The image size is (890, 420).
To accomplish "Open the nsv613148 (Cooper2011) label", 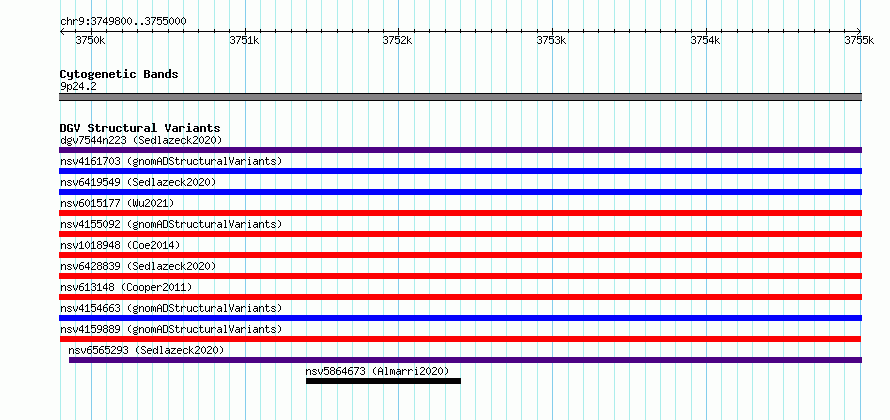I will [x=126, y=287].
